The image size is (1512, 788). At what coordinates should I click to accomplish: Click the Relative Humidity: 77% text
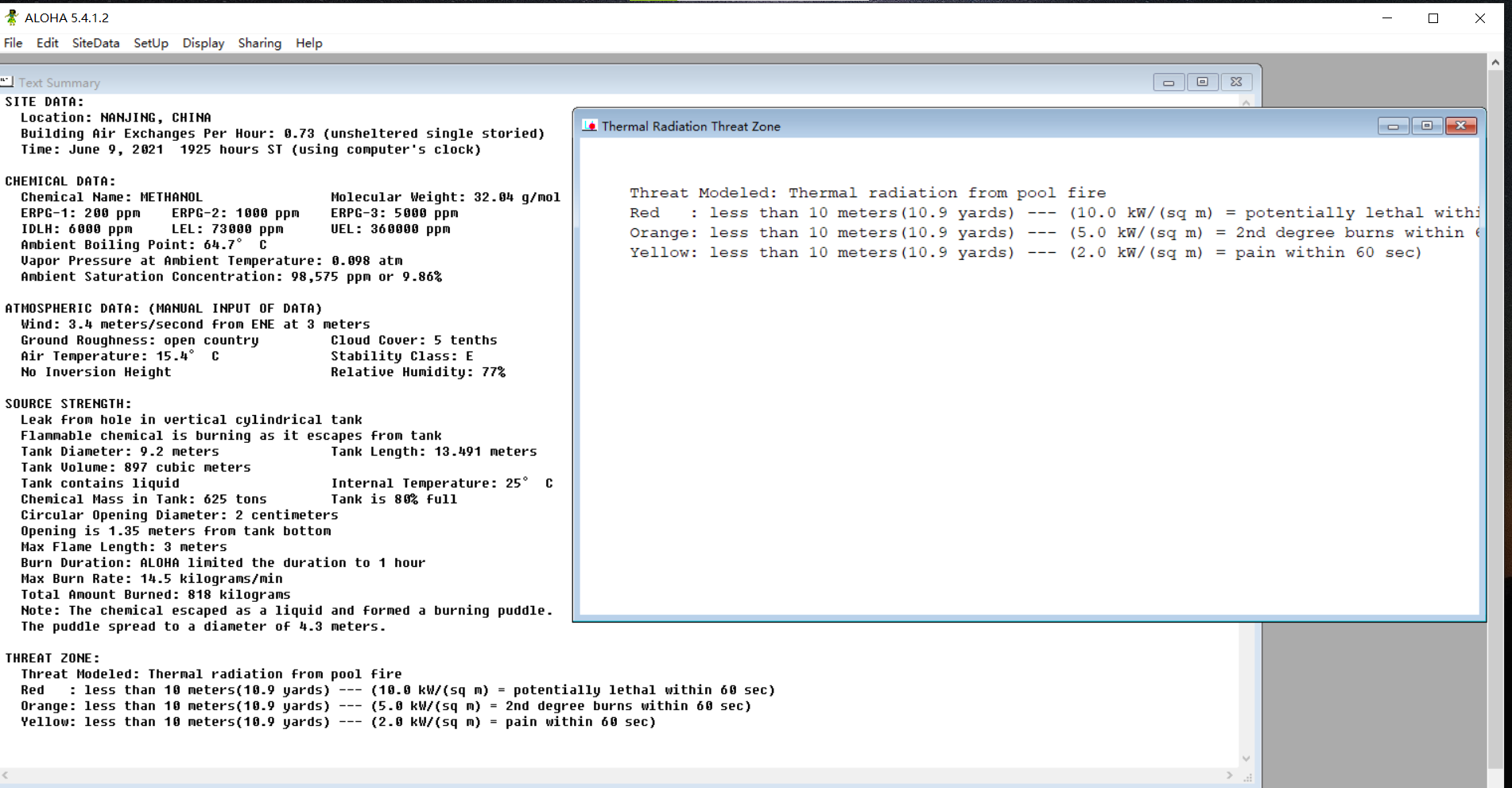coord(418,372)
